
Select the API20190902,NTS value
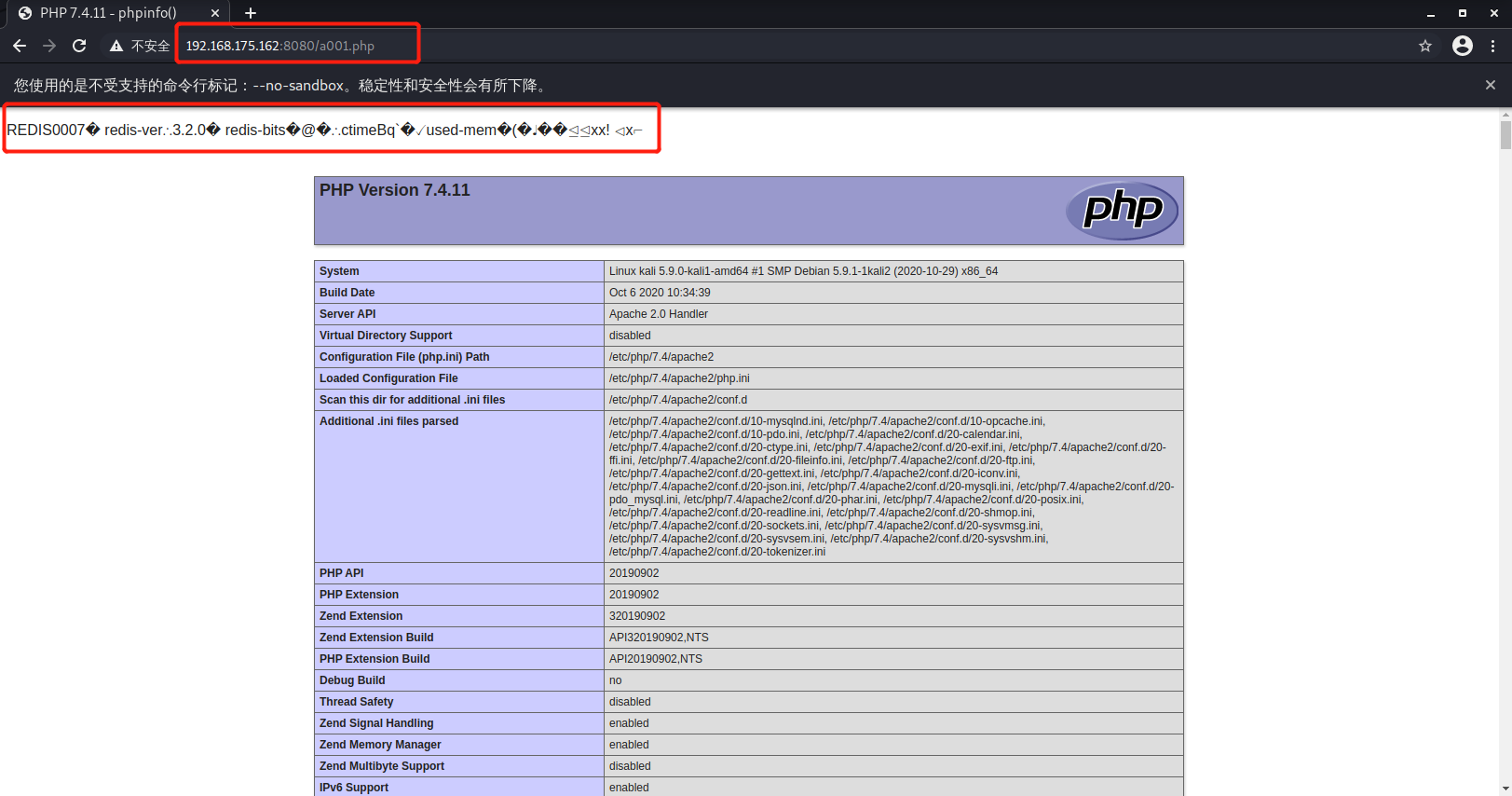tap(656, 659)
